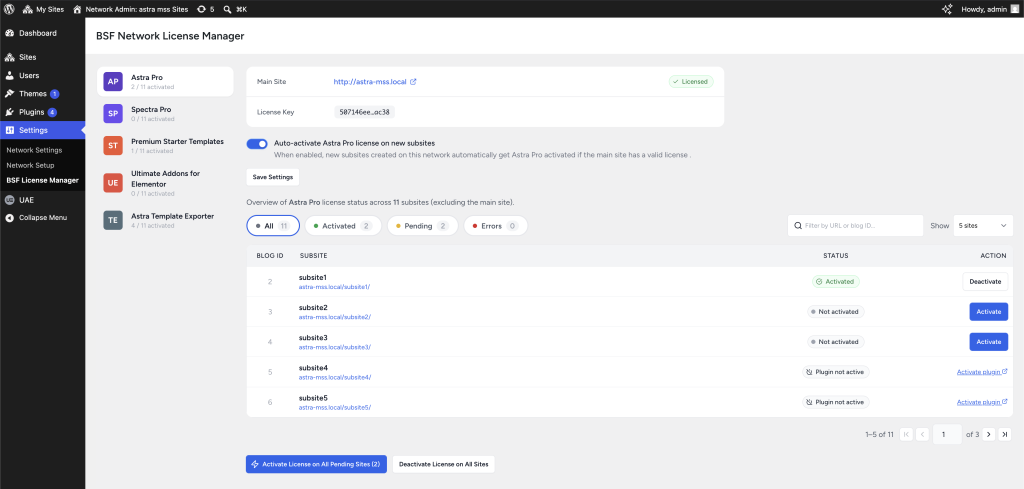Focus the Filter by URL or blog ID field
Screen dimensions: 1024x489
(855, 226)
